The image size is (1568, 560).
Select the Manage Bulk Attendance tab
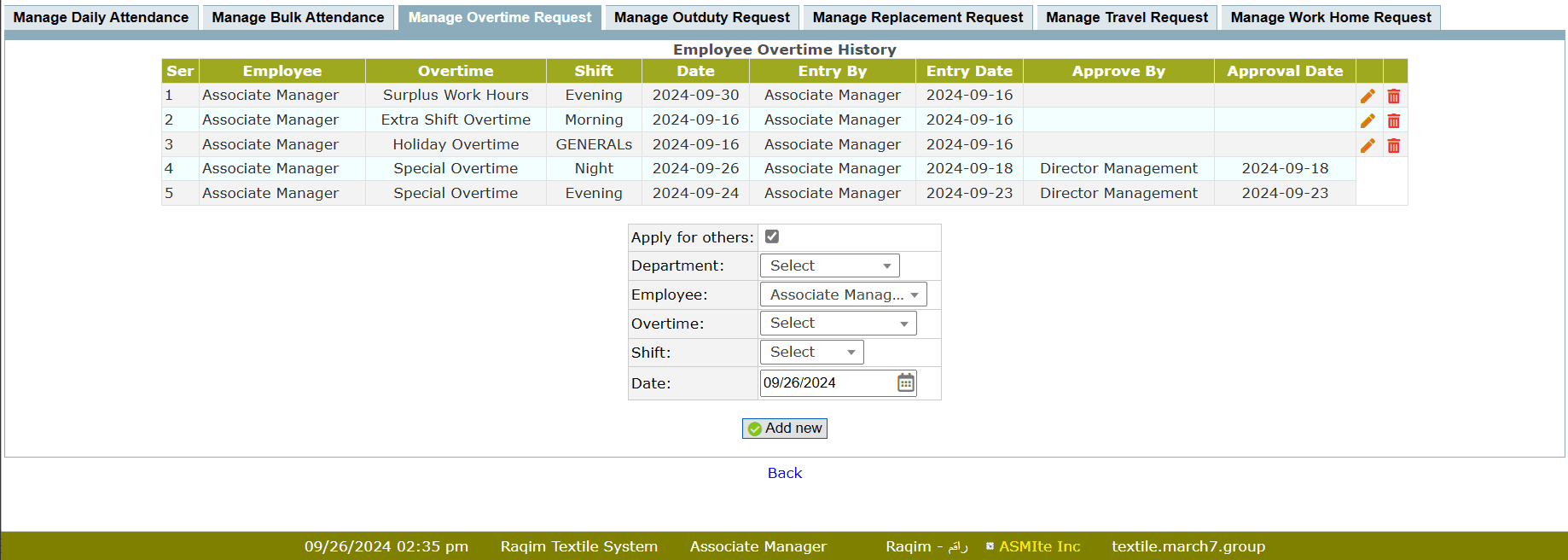point(298,18)
